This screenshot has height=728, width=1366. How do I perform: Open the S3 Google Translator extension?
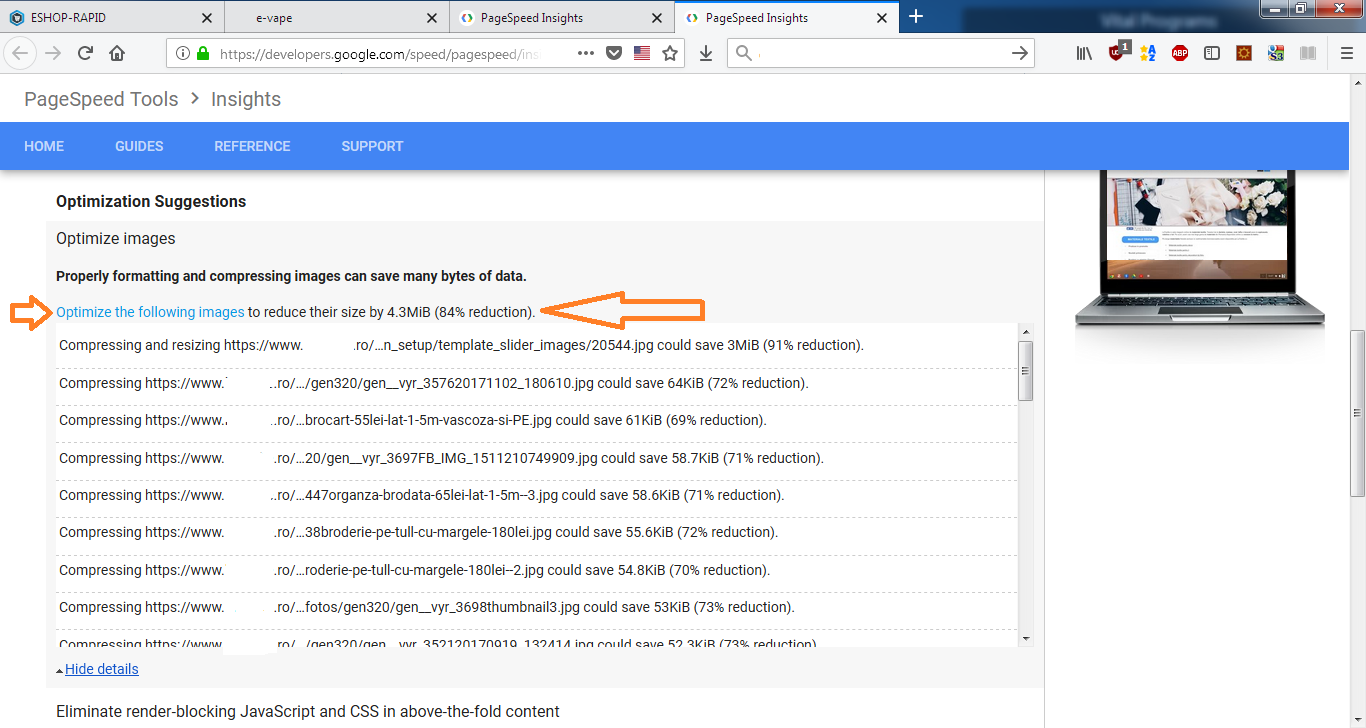click(1276, 53)
